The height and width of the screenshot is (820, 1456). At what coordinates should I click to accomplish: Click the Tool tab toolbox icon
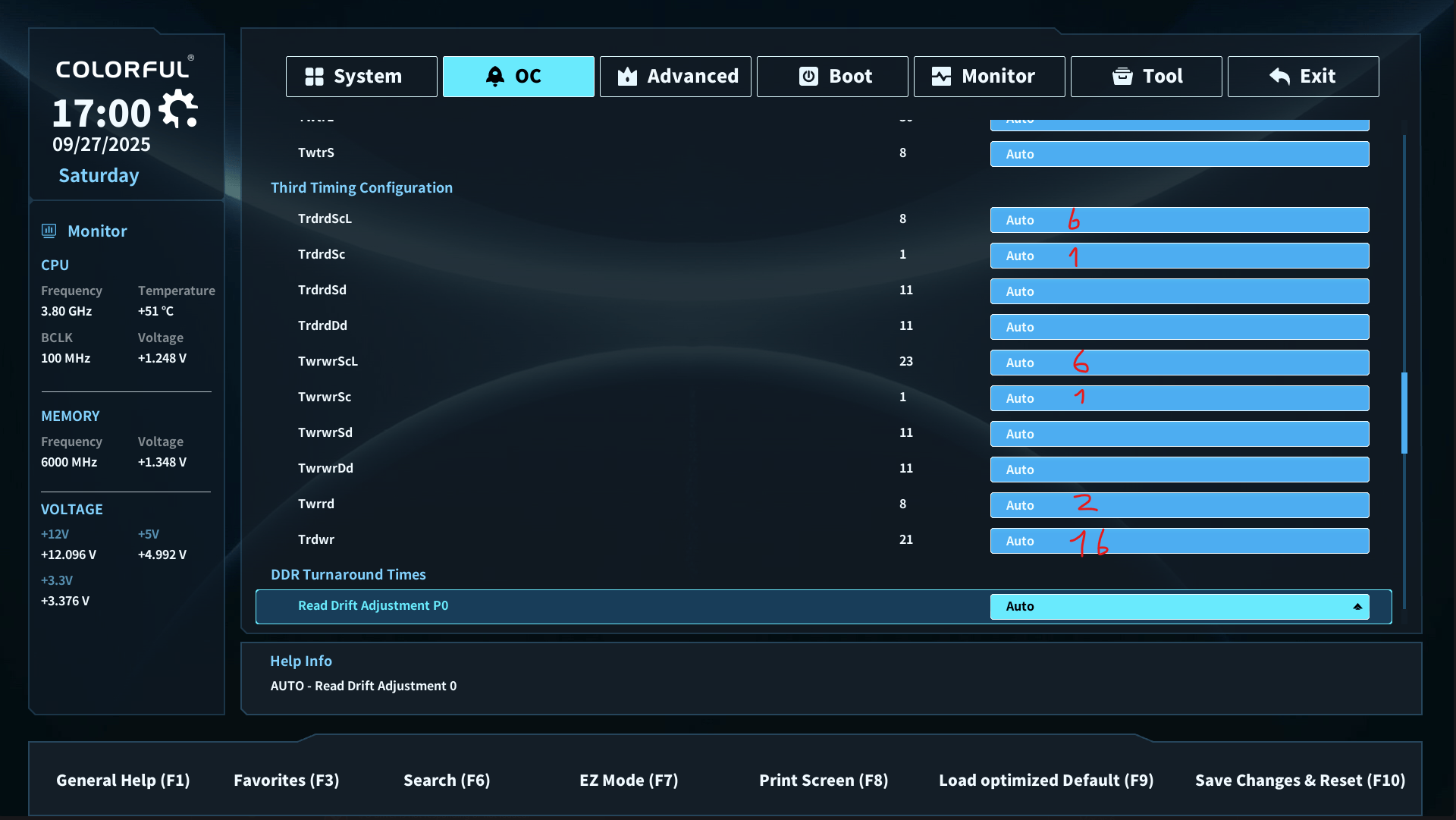pos(1122,77)
